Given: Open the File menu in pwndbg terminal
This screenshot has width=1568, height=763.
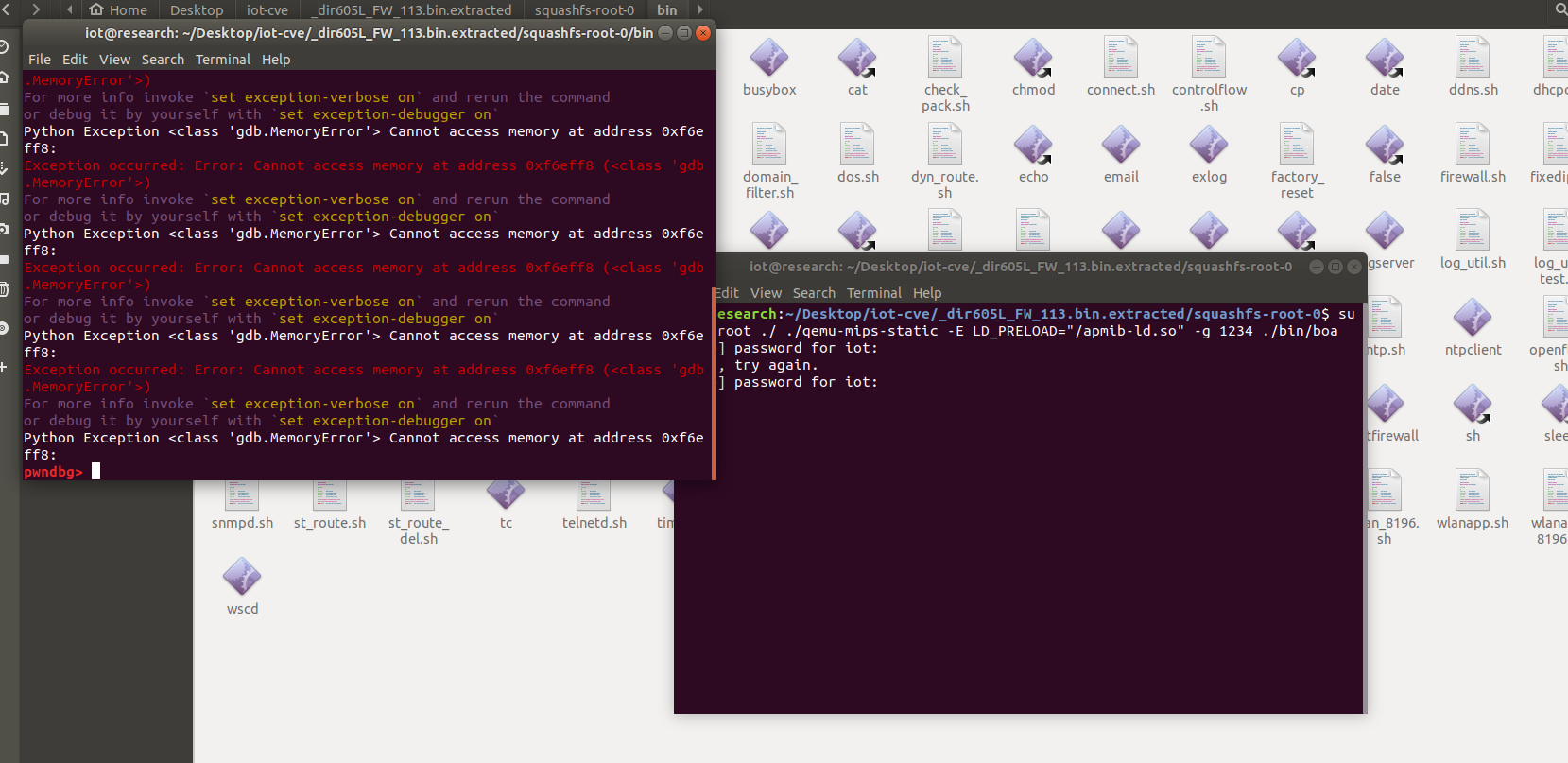Looking at the screenshot, I should click(40, 60).
